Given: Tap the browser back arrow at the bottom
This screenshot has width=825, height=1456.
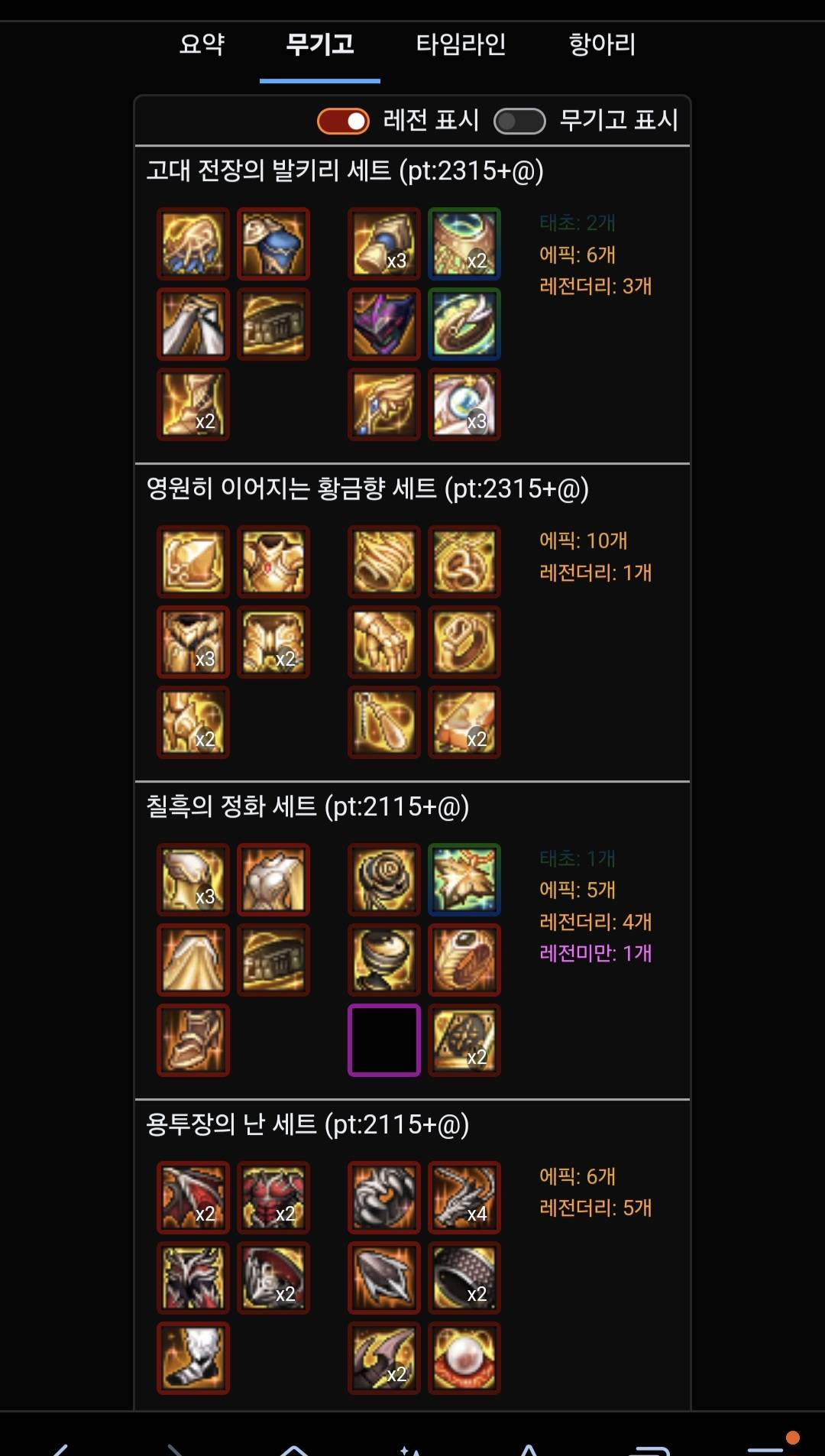Looking at the screenshot, I should pos(61,1448).
